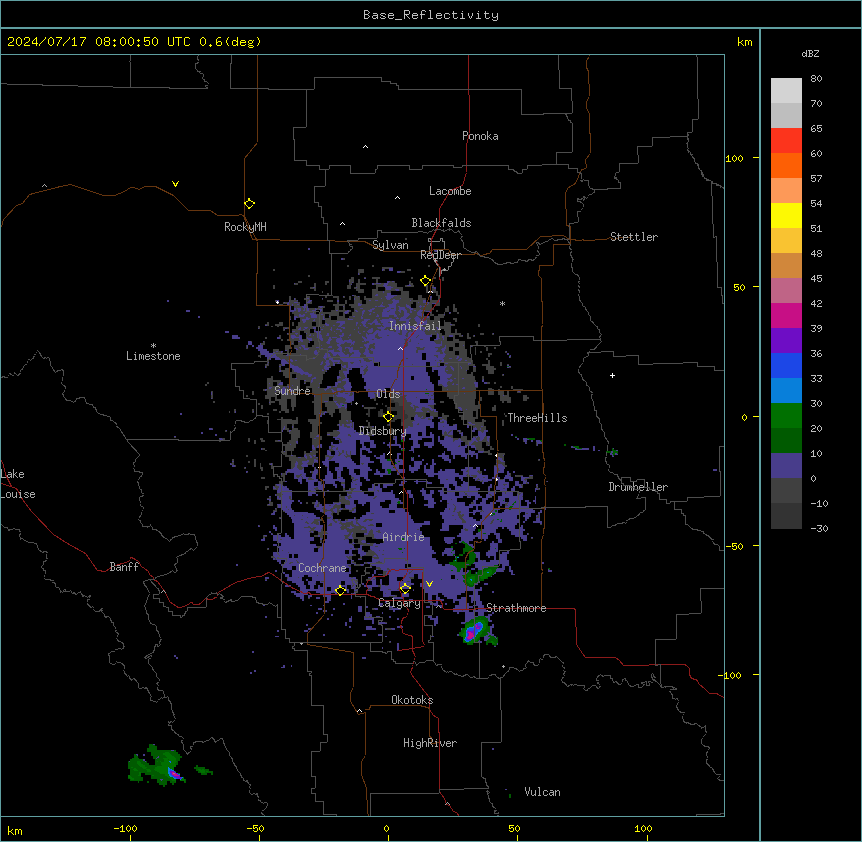Screen dimensions: 862x842
Task: Click the RockyMH label
Action: pyautogui.click(x=245, y=227)
